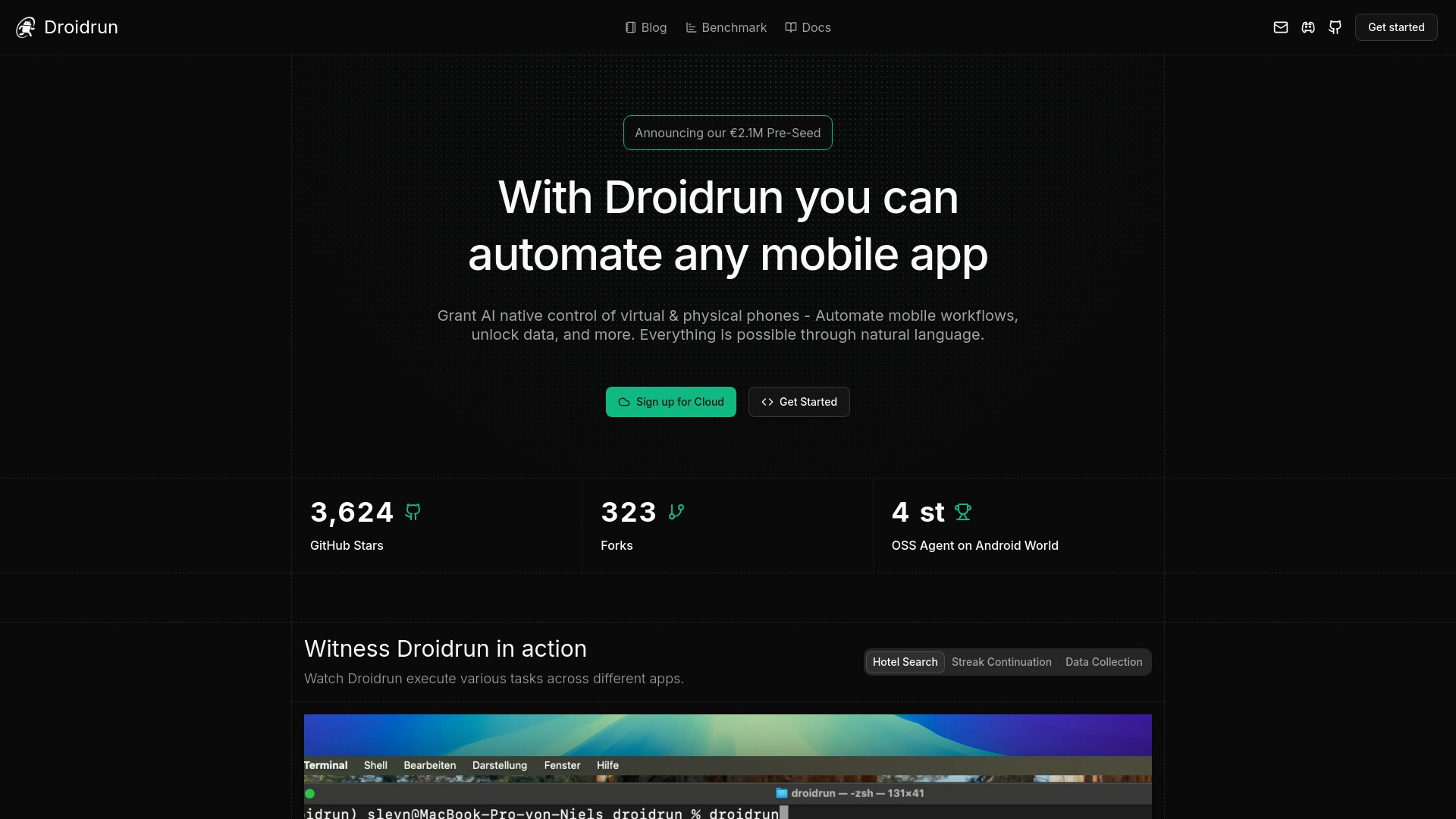Click the fork icon beside 323
This screenshot has height=819, width=1456.
click(x=676, y=512)
